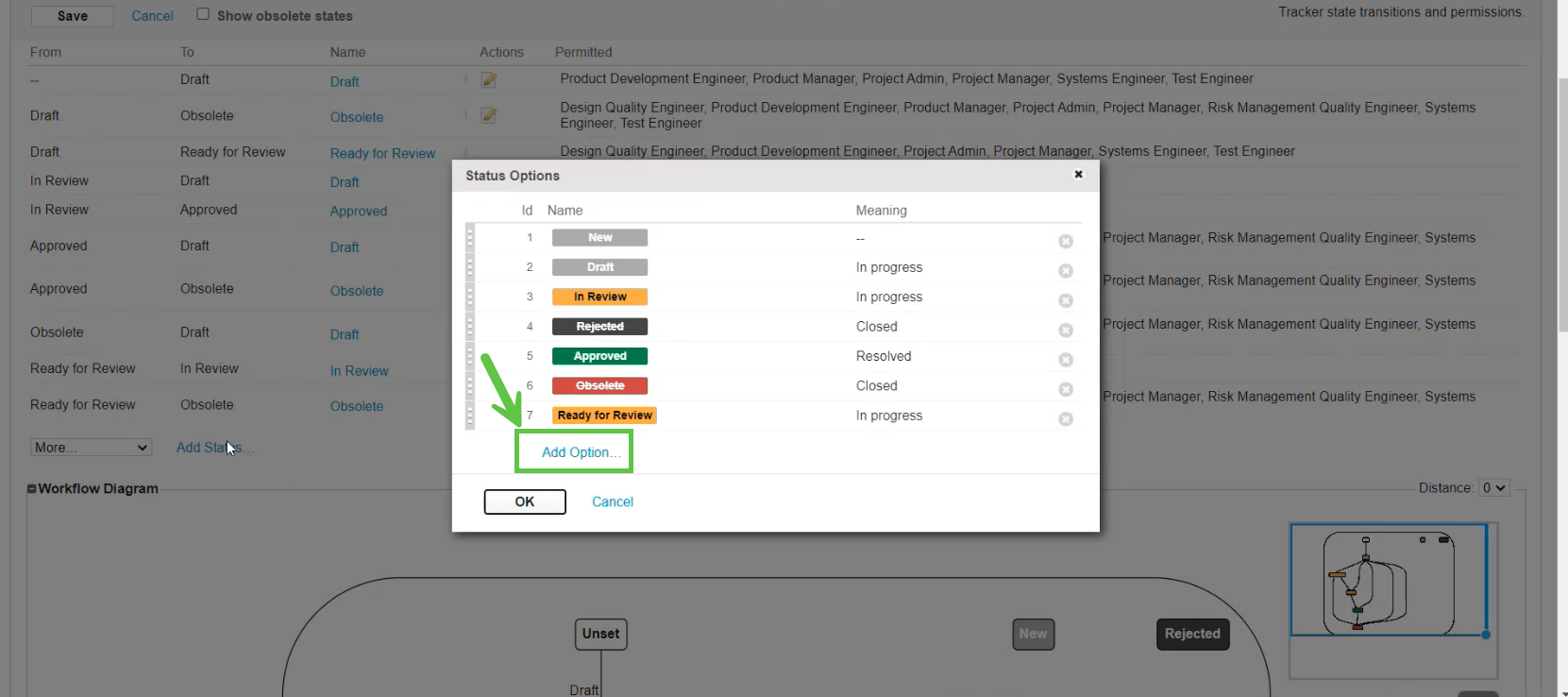
Task: Edit the initial Draft transition permissions
Action: pos(488,80)
